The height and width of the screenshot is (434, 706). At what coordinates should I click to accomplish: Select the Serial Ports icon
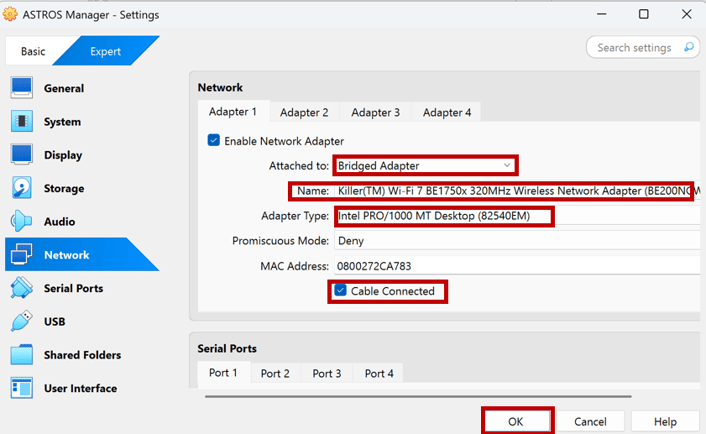point(22,288)
